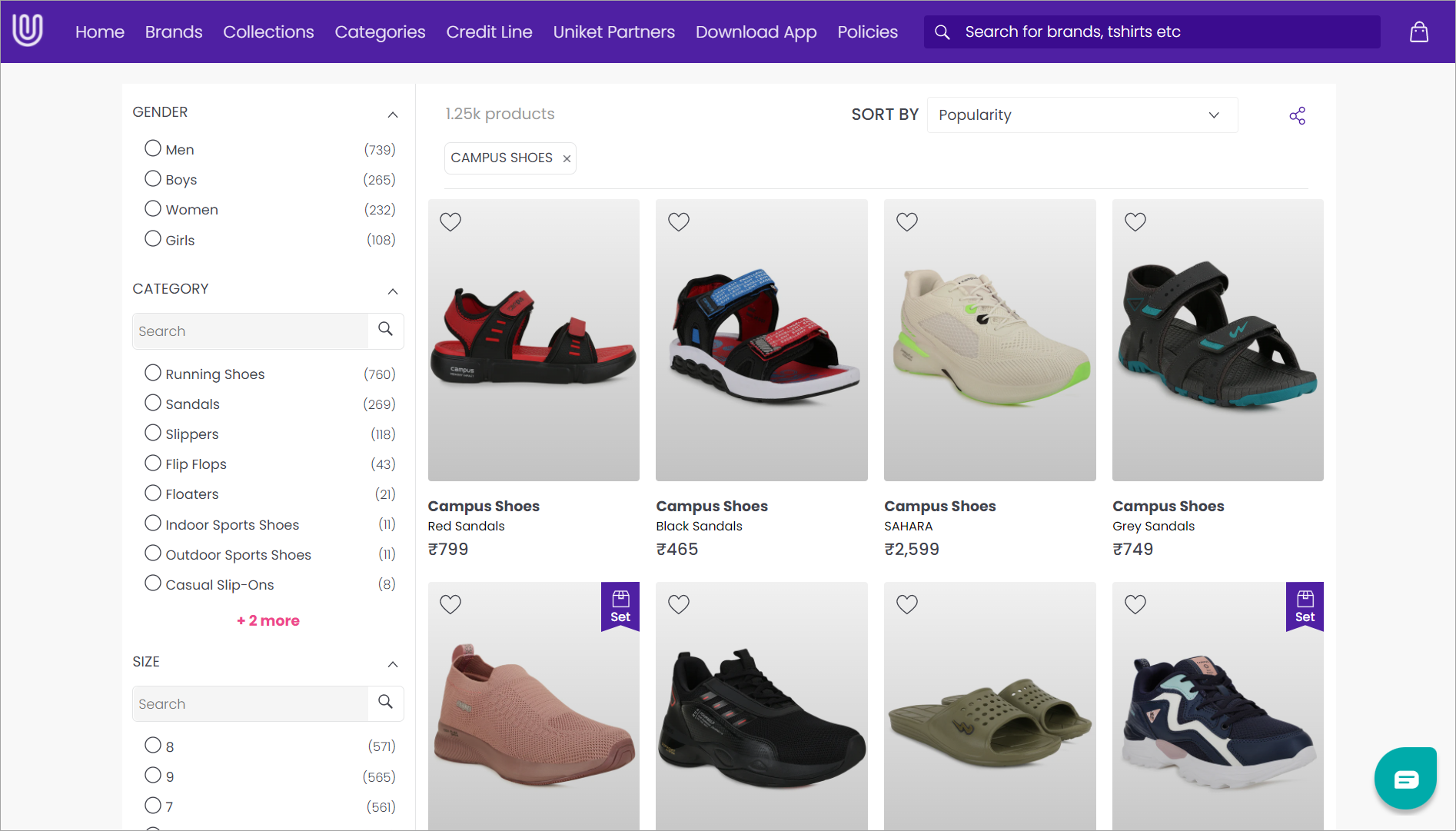Open the shopping bag cart icon

pyautogui.click(x=1418, y=32)
